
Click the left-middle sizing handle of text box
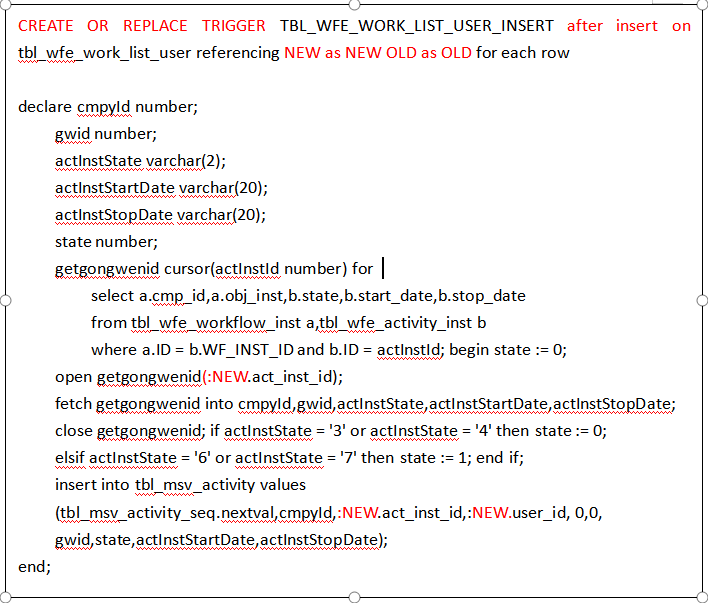point(5,300)
